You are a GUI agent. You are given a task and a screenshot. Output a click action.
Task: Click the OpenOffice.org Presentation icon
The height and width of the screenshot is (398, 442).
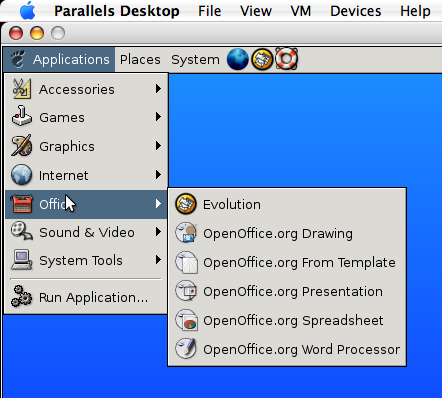(x=186, y=291)
